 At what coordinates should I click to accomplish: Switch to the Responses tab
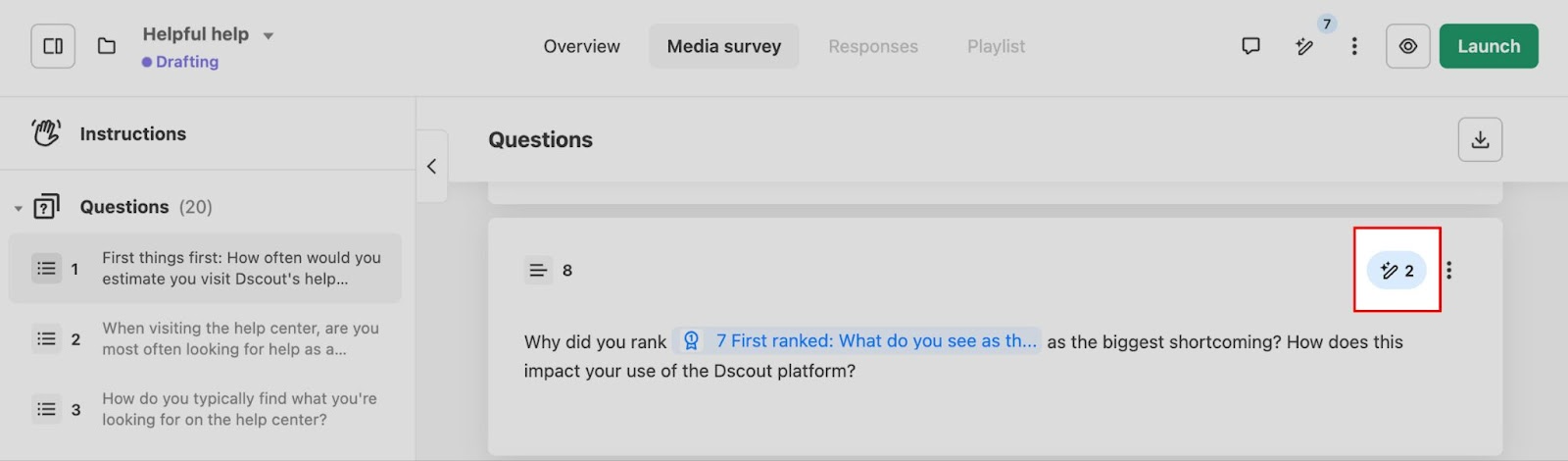(x=872, y=46)
